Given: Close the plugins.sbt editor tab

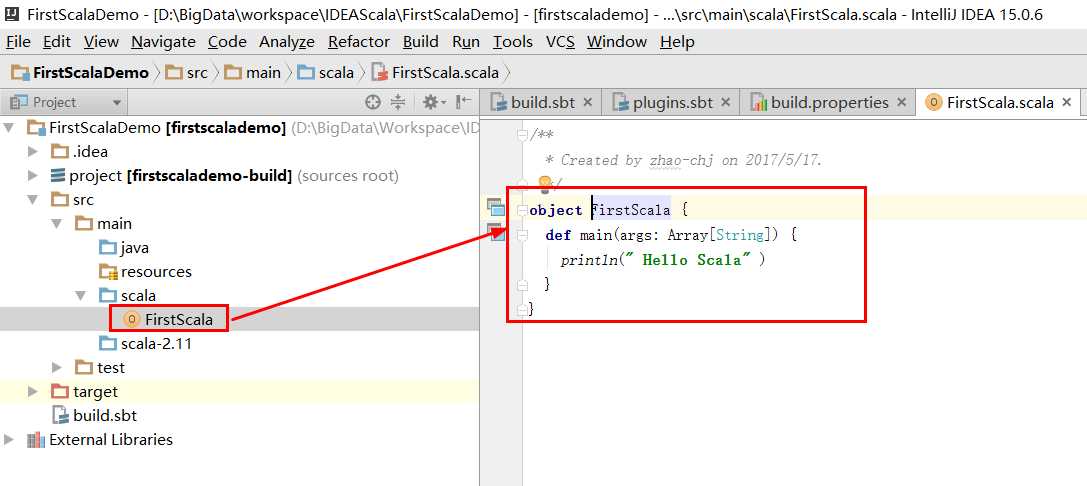Looking at the screenshot, I should coord(725,103).
